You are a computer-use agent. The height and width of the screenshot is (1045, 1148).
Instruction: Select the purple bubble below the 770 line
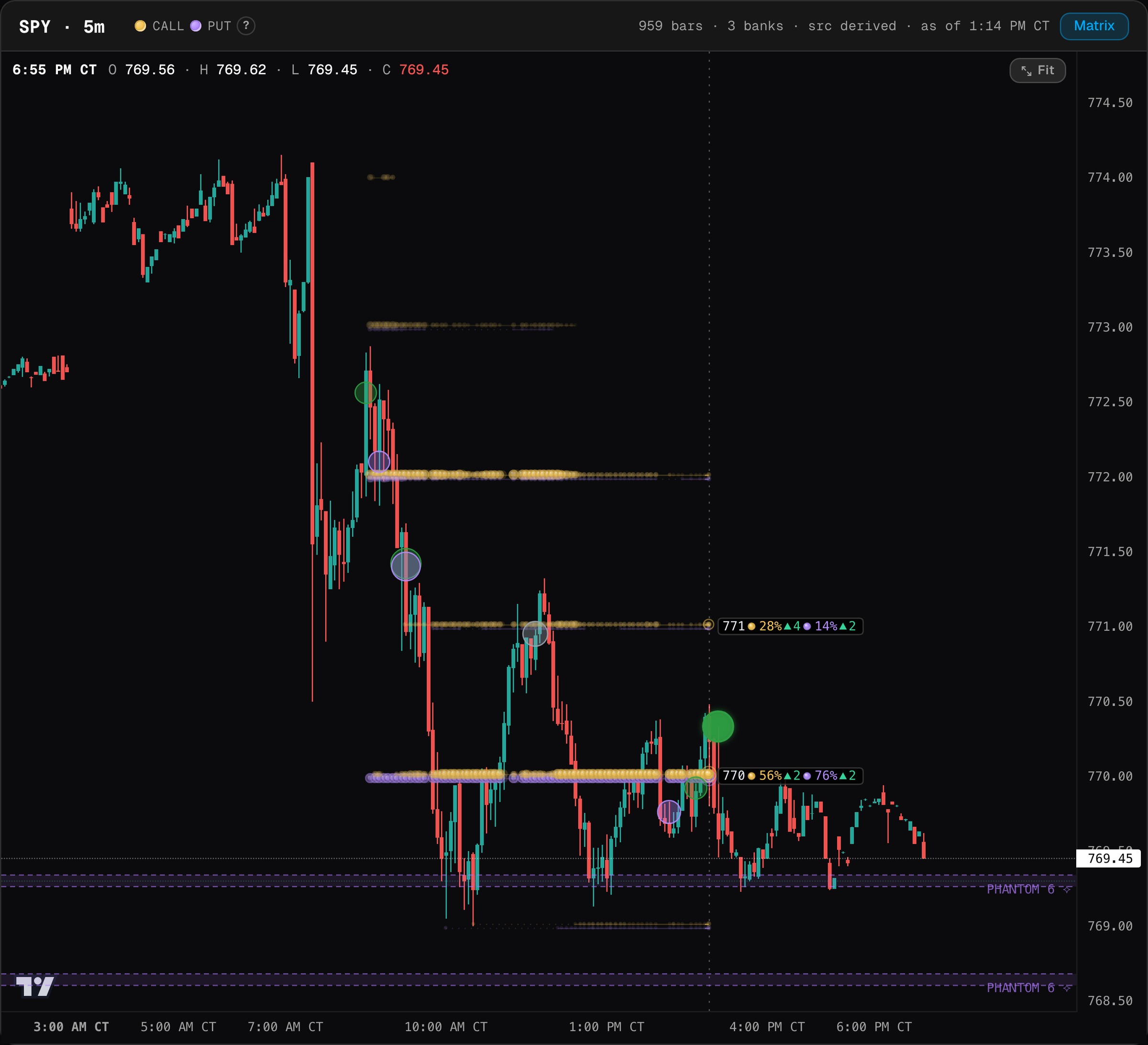(x=669, y=812)
